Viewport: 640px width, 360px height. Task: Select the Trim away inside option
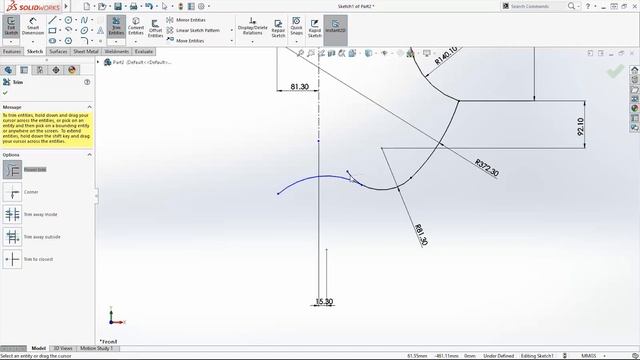coord(12,214)
